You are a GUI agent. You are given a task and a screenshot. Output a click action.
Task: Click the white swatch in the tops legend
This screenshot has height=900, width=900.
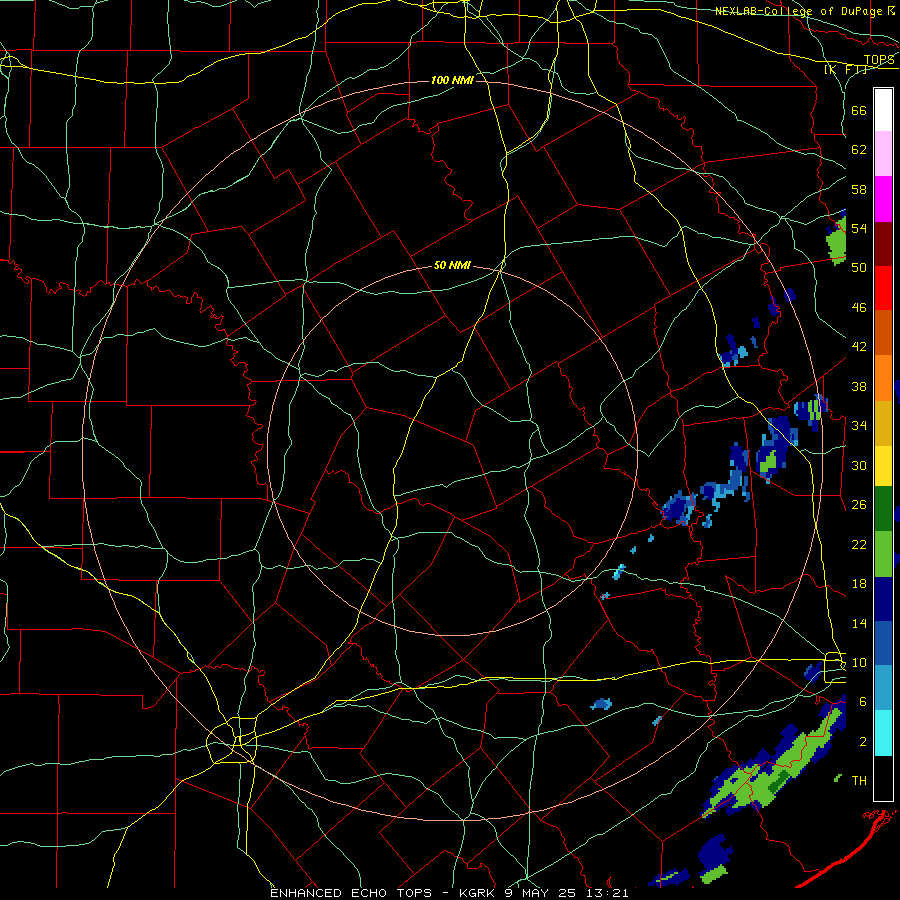click(x=883, y=110)
